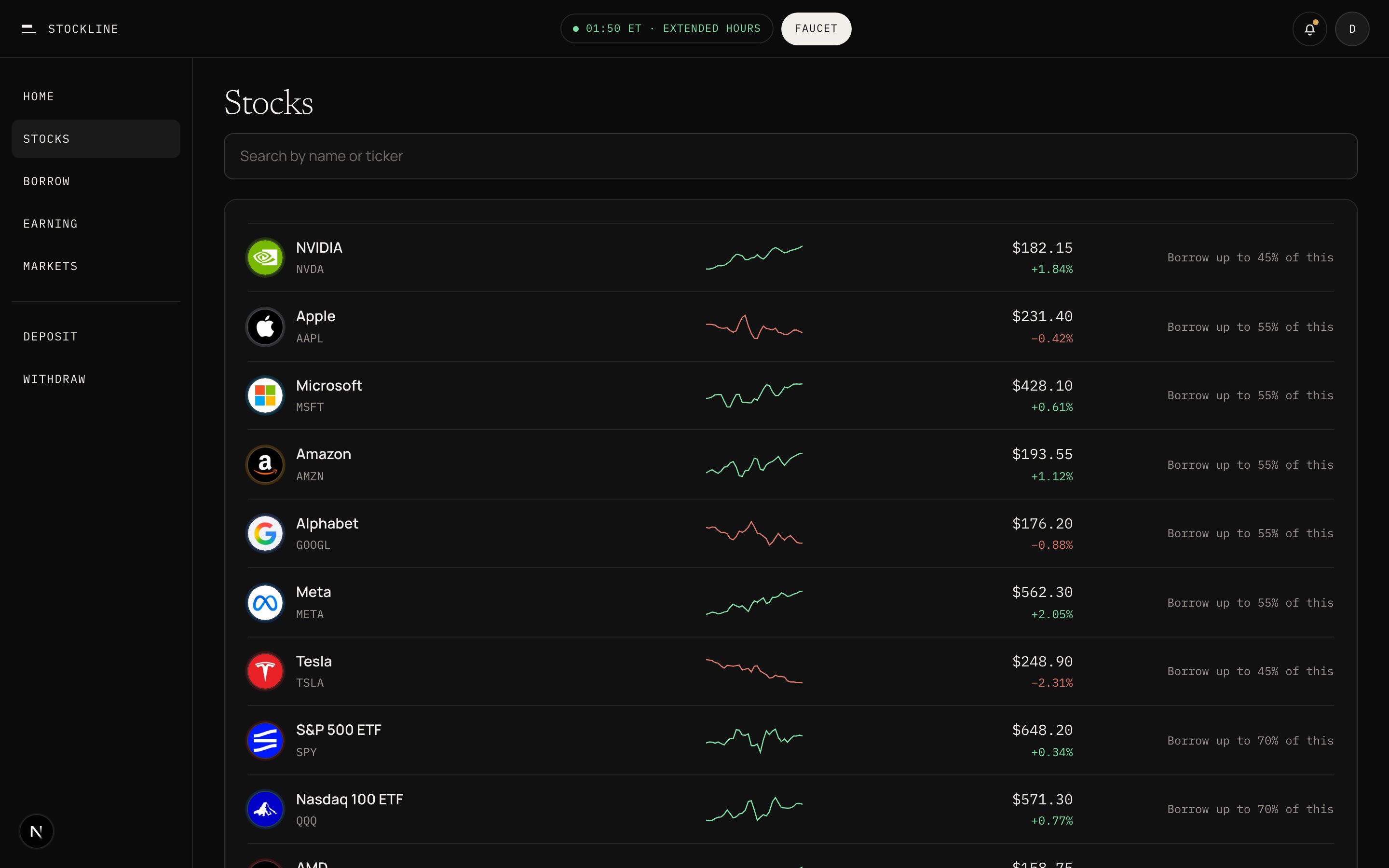Click the Amazon sparkline chart
Screen dimensions: 1389x868
[x=754, y=464]
